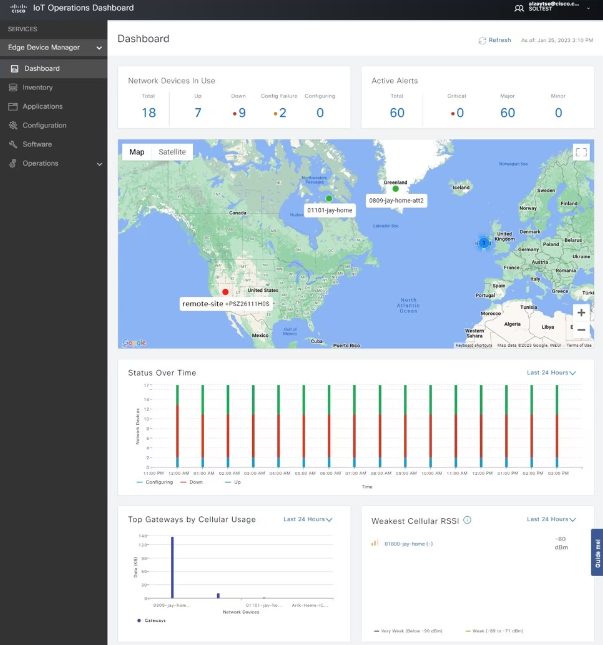Switch the map to Map view

pyautogui.click(x=137, y=152)
